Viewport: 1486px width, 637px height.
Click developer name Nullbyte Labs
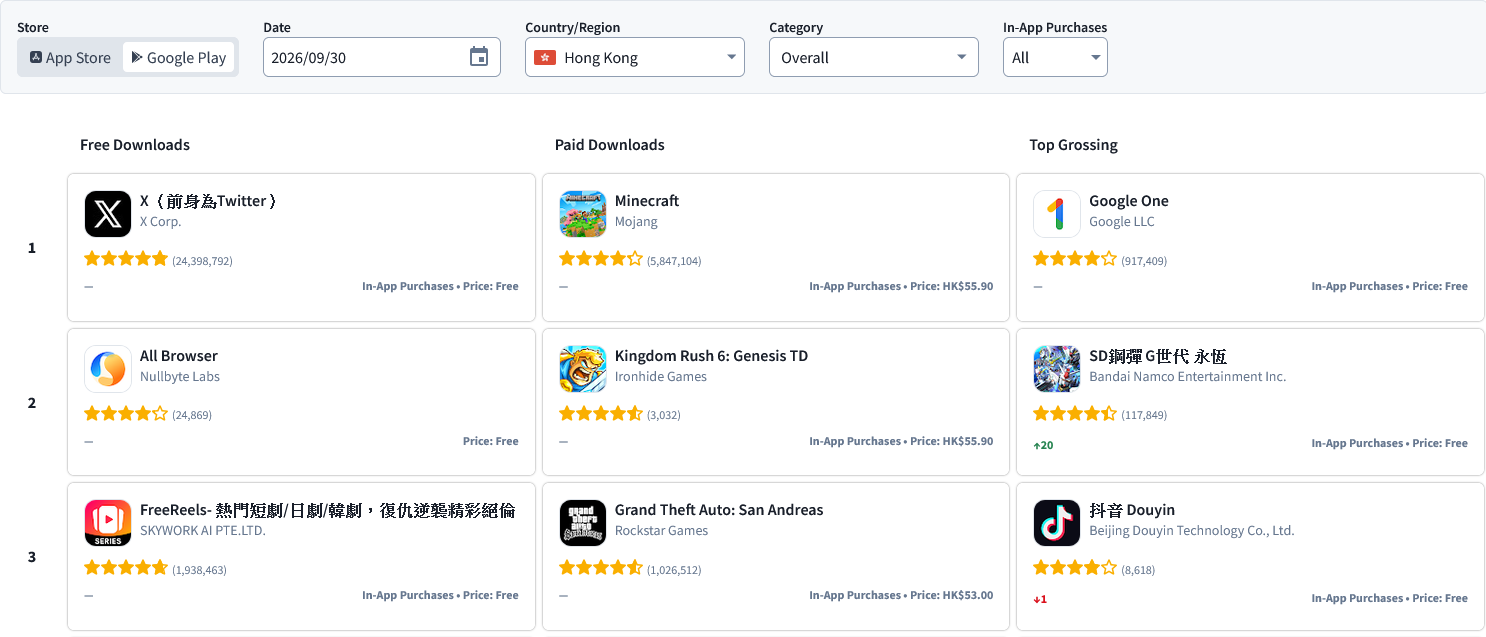[180, 377]
